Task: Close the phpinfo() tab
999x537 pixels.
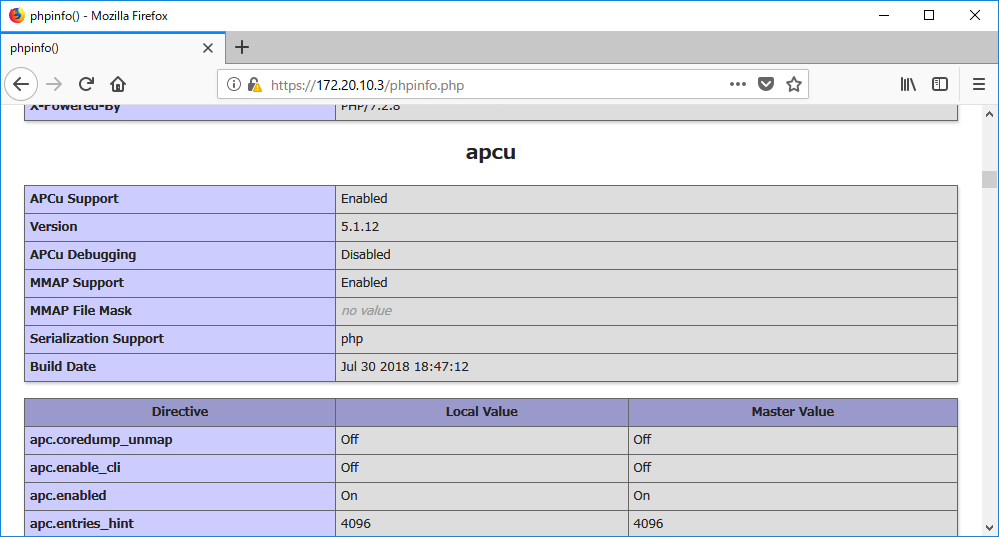Action: coord(208,48)
